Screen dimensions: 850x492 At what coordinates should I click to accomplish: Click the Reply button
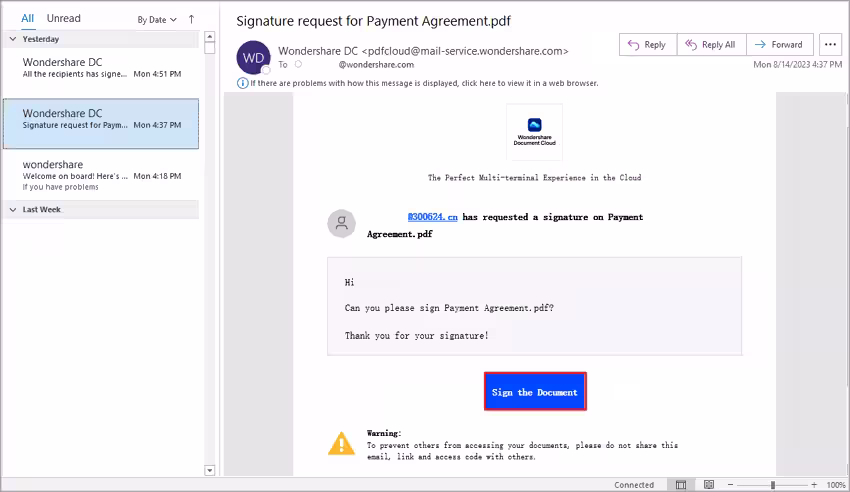point(648,44)
